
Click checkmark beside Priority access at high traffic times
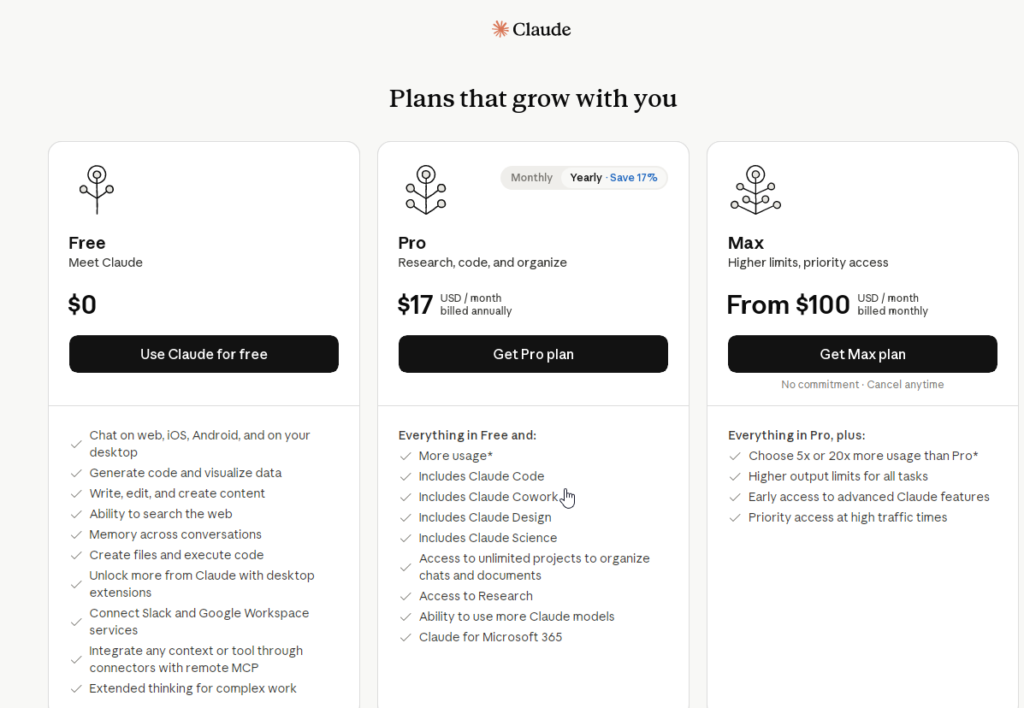click(x=735, y=518)
